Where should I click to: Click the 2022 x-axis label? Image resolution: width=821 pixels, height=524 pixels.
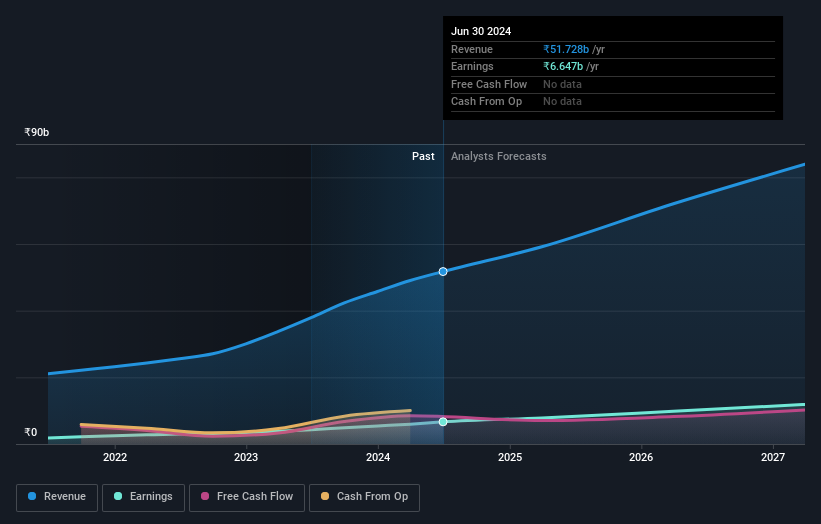click(115, 457)
